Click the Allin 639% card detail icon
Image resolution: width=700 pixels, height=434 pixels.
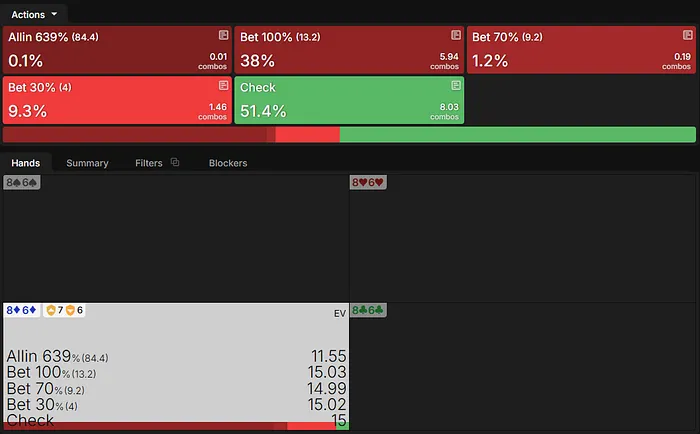(x=223, y=36)
